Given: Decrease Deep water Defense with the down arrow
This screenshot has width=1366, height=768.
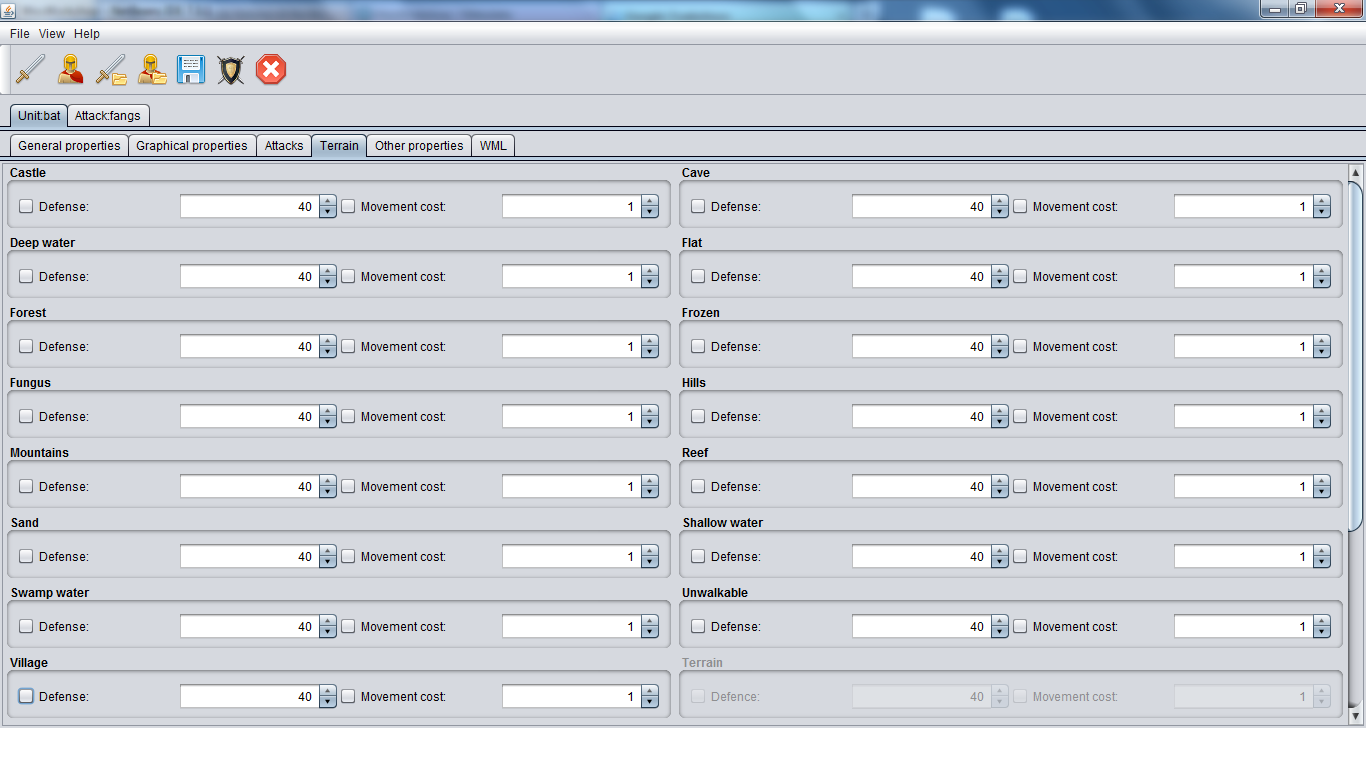Looking at the screenshot, I should [328, 283].
